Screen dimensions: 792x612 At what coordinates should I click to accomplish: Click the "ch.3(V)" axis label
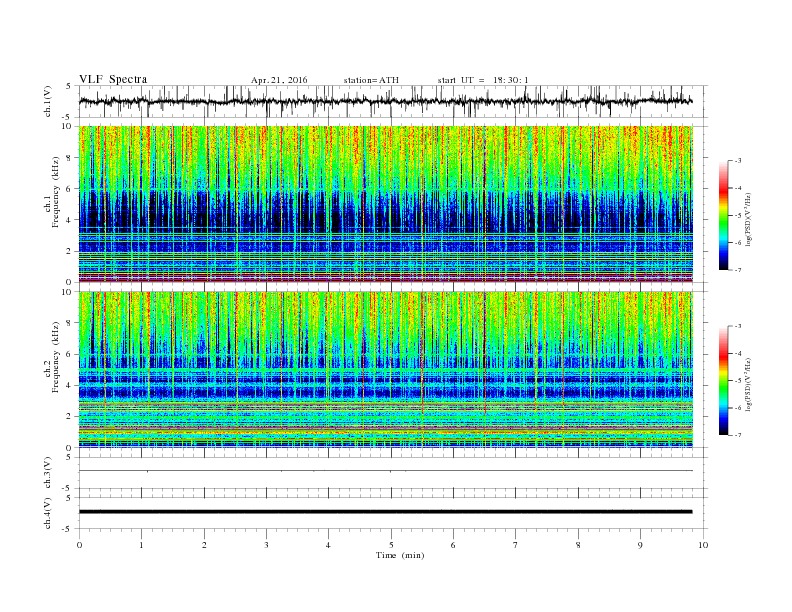[x=48, y=473]
